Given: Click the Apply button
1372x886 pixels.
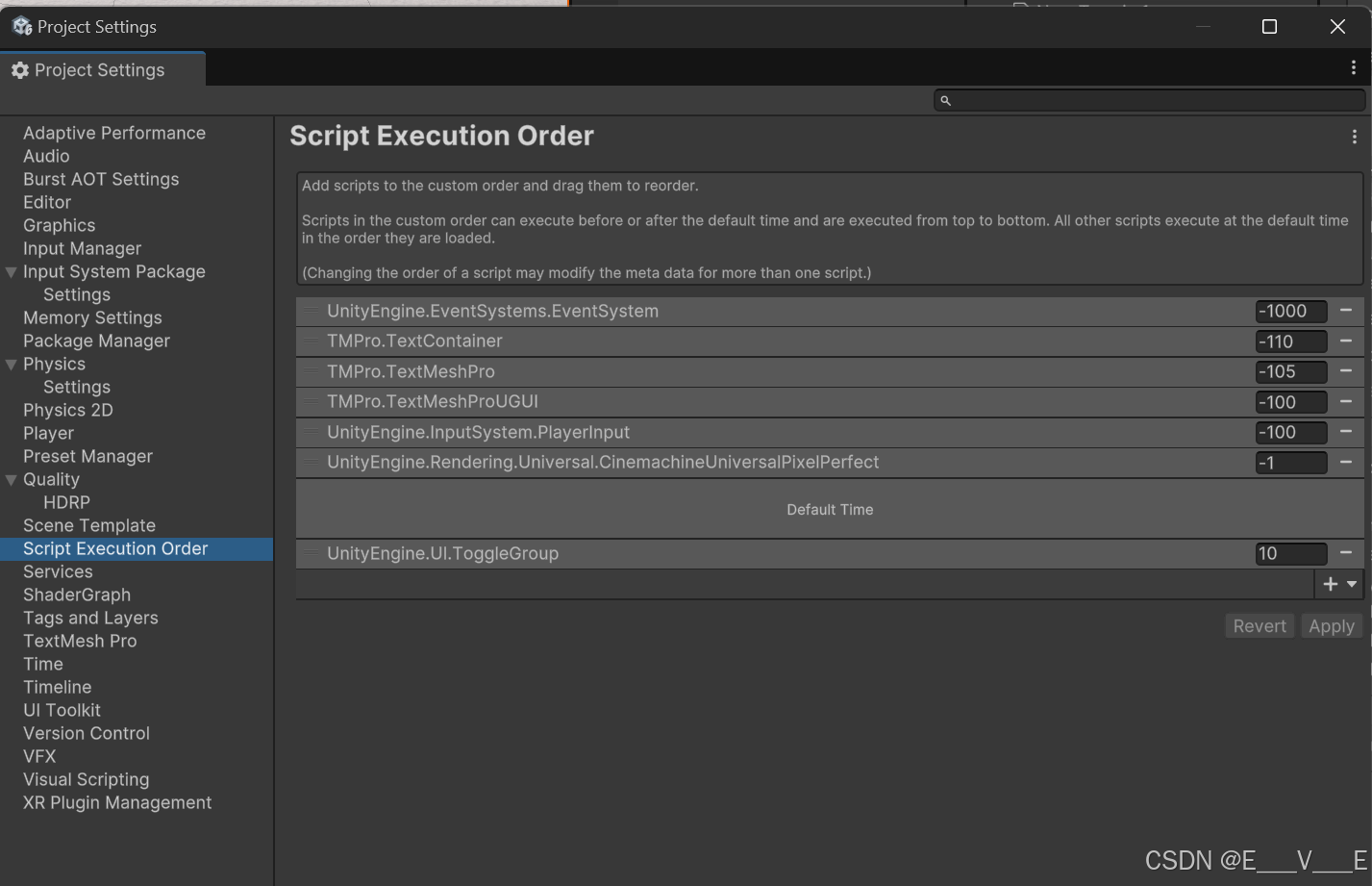Looking at the screenshot, I should (1332, 626).
